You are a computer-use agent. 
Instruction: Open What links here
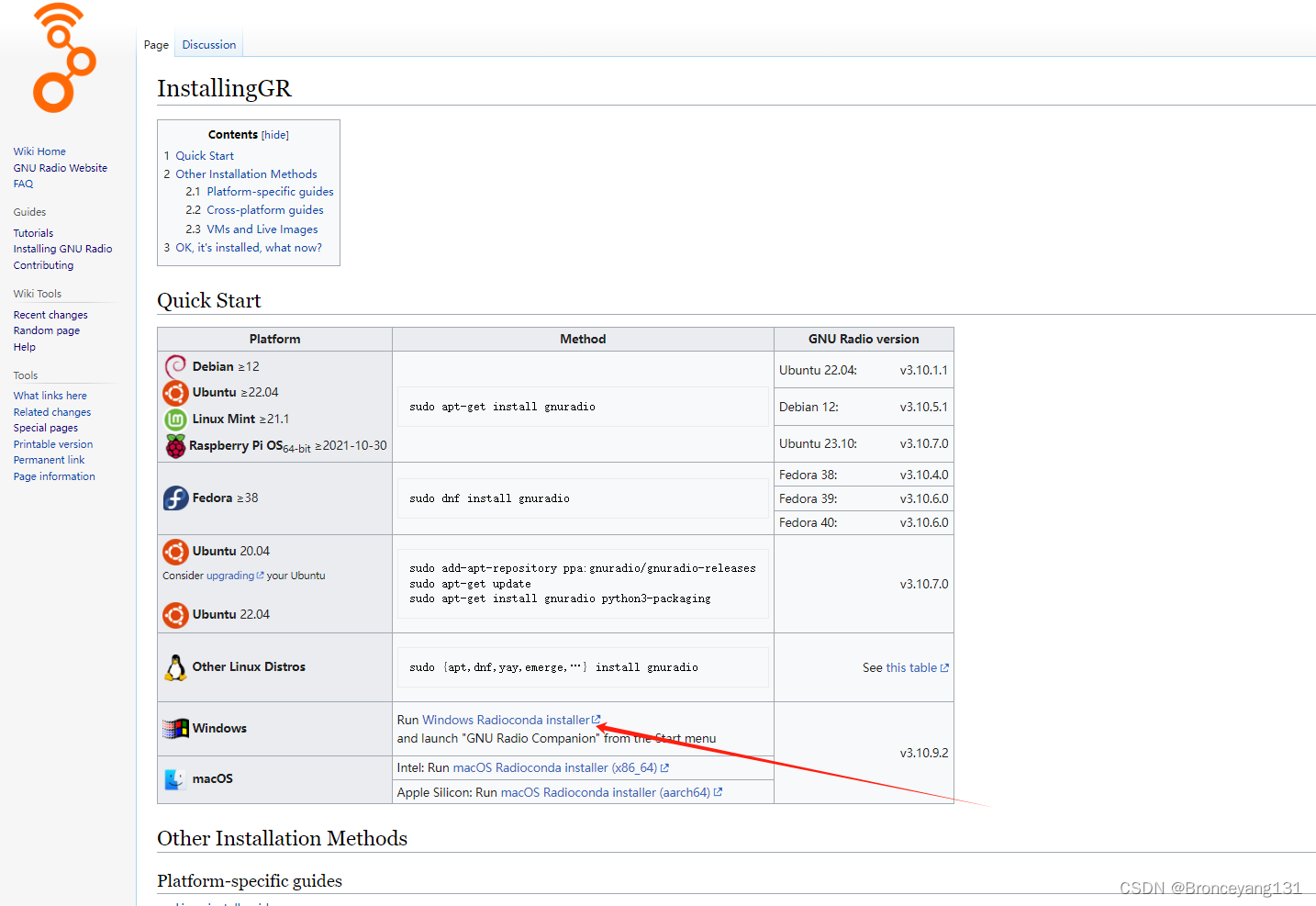50,396
